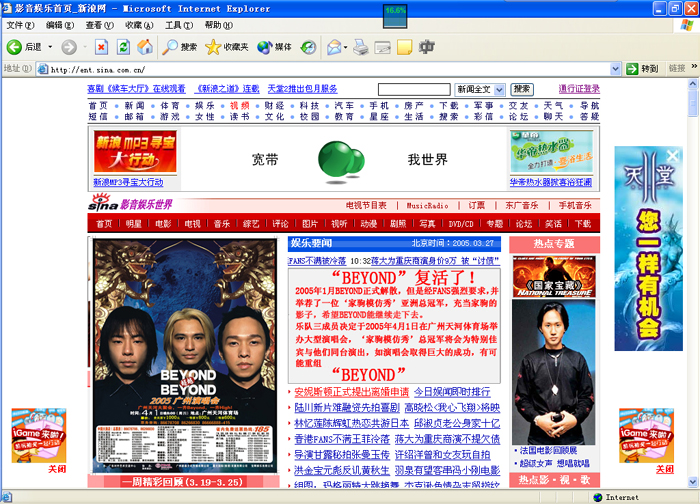The image size is (700, 504).
Task: Open Discuss yellow note toolbar icon
Action: pos(404,47)
